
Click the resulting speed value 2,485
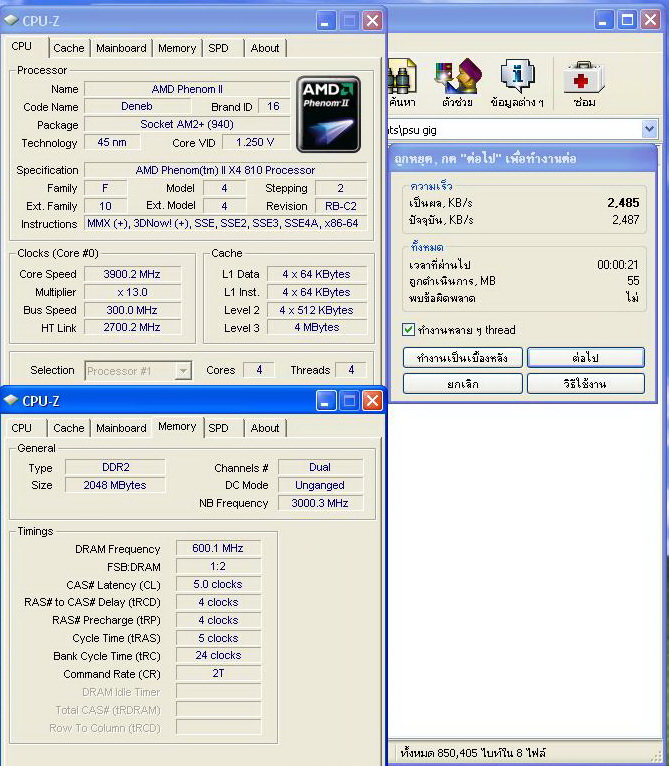click(623, 203)
